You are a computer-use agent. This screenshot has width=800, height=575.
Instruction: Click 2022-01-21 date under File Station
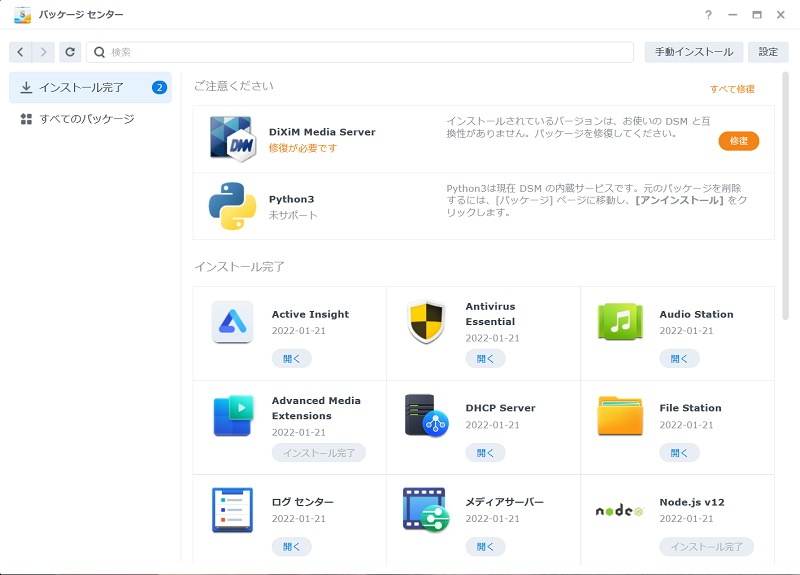(686, 425)
